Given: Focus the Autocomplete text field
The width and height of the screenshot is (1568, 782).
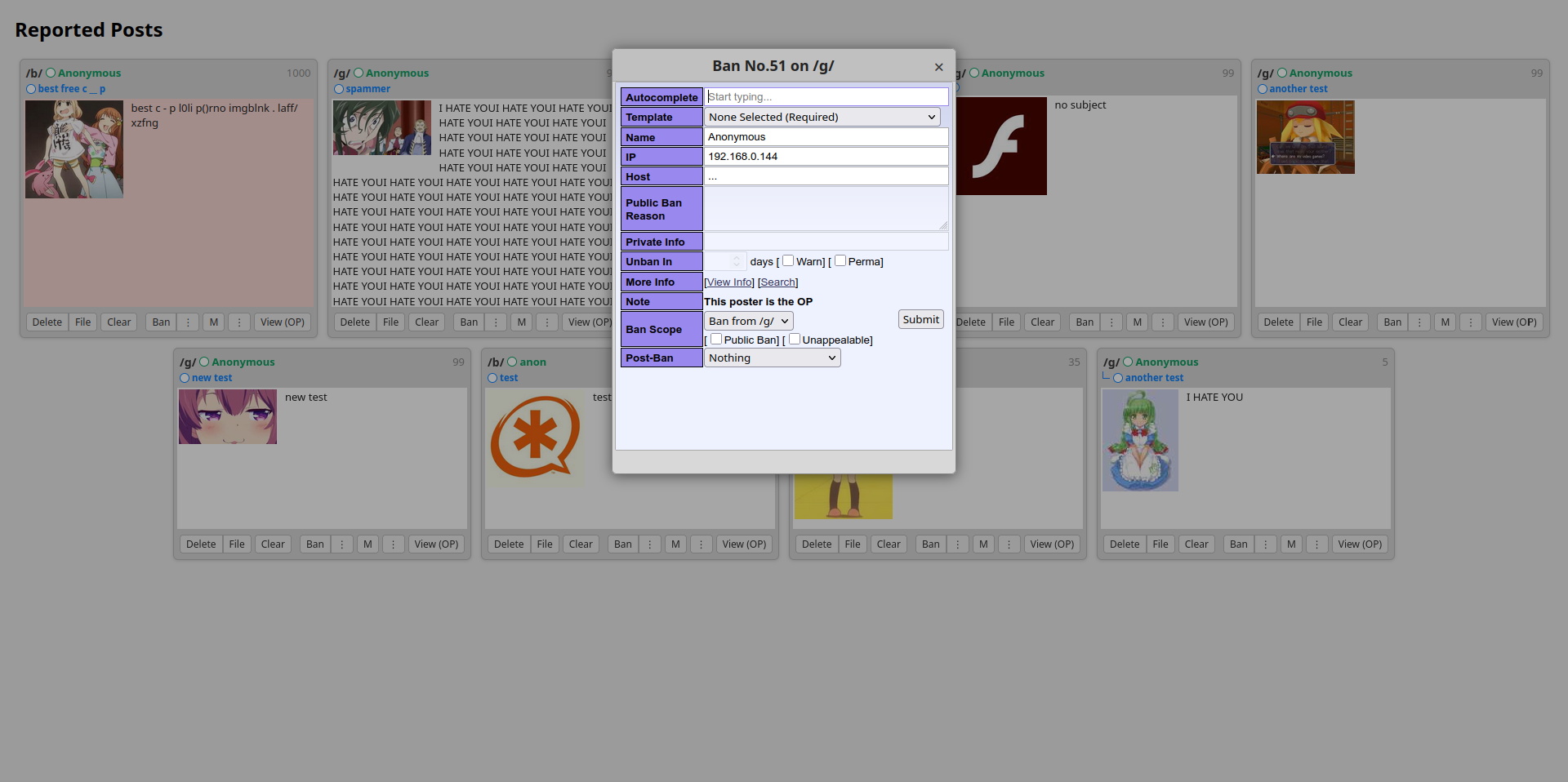Looking at the screenshot, I should [x=826, y=97].
